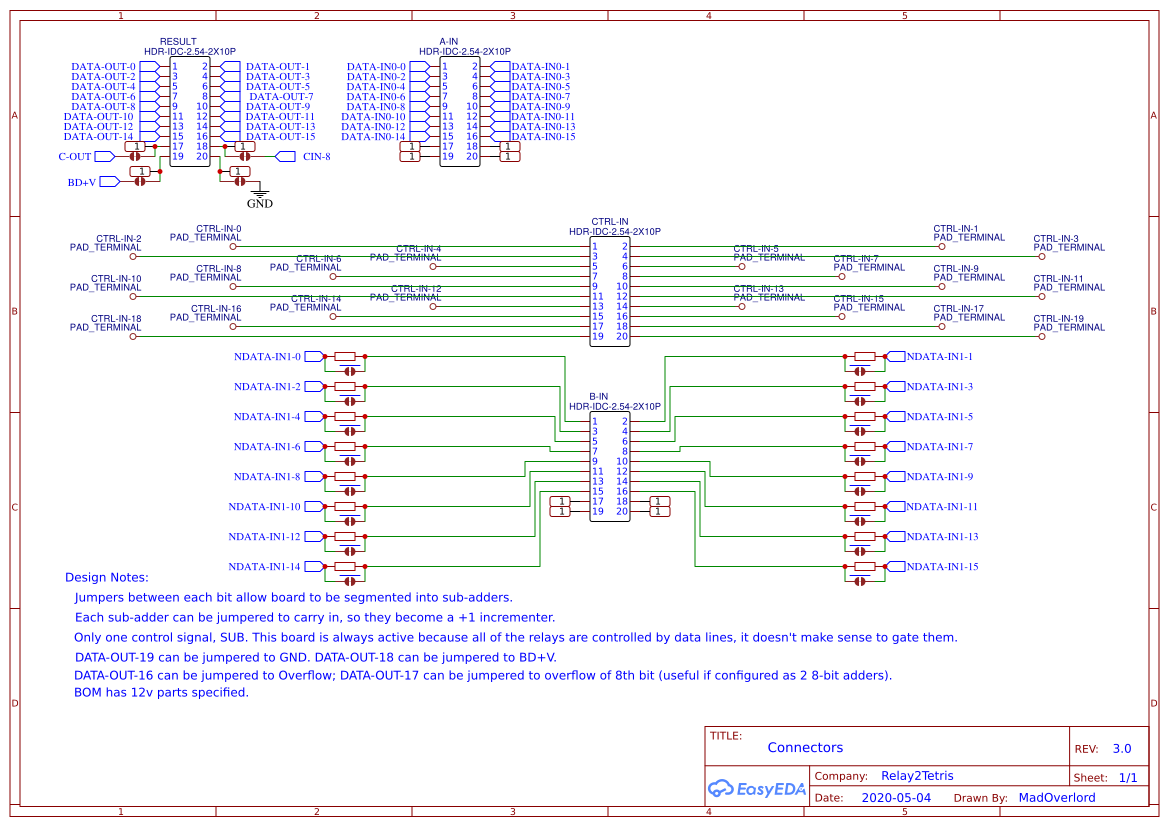Select the CTRL-IN connector header symbol
This screenshot has width=1169, height=827.
(609, 290)
